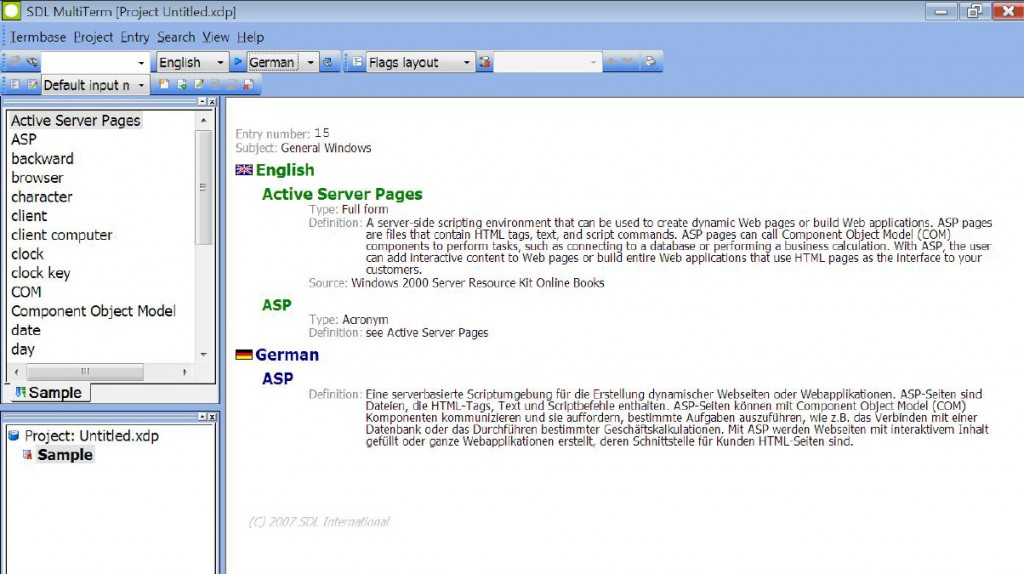The height and width of the screenshot is (574, 1024).
Task: Click the Project: Untitled.xdp database icon
Action: (14, 436)
